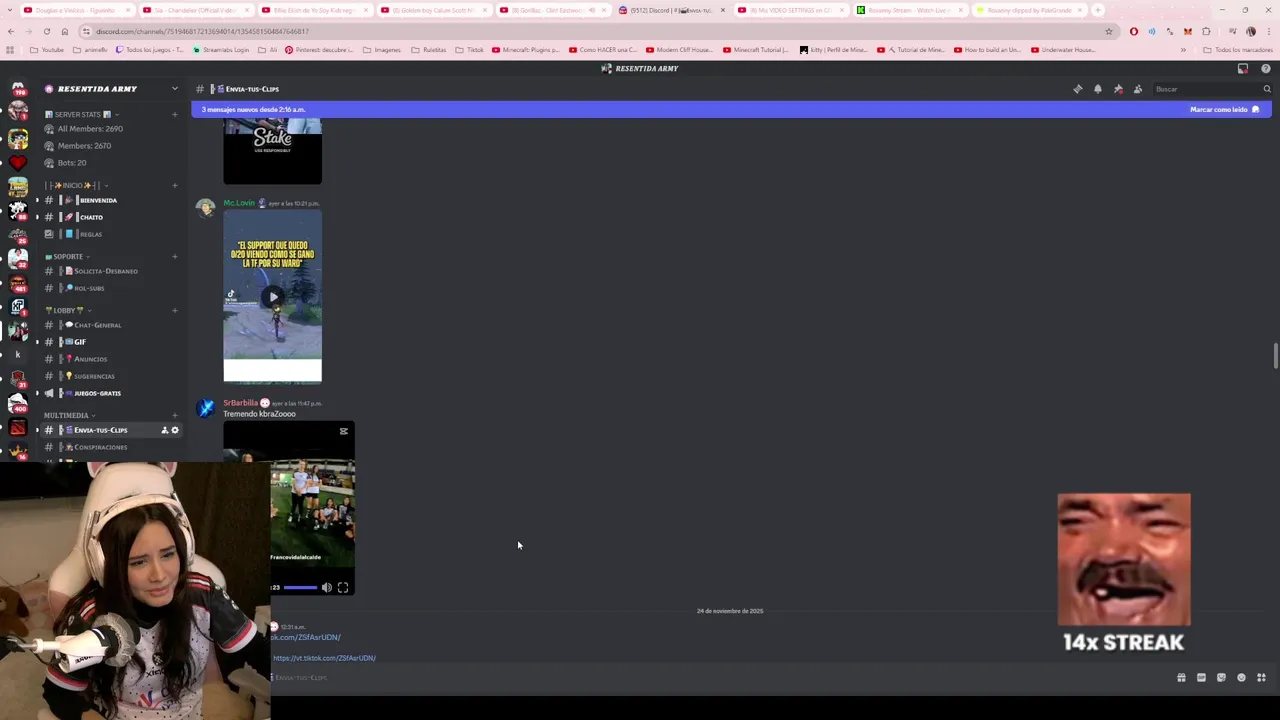Image resolution: width=1280 pixels, height=720 pixels.
Task: Open the Discord inbox icon
Action: [x=1243, y=69]
